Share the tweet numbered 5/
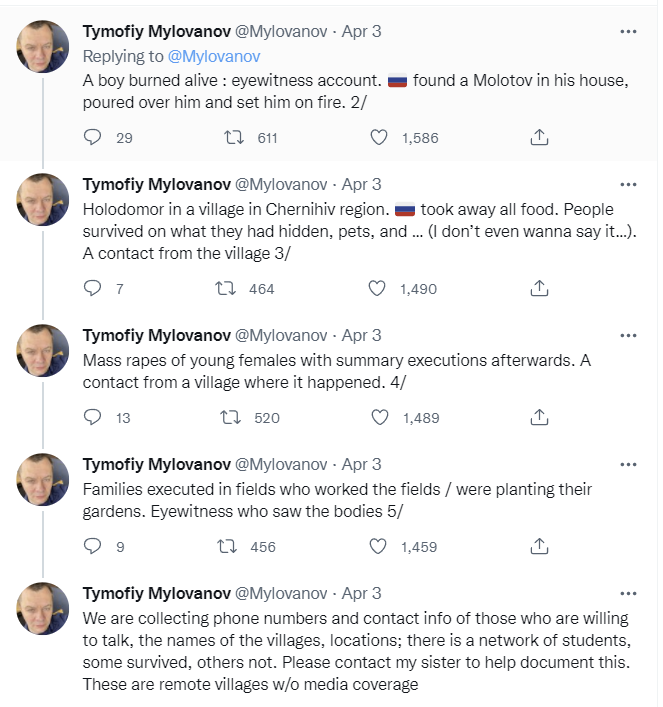This screenshot has height=707, width=663. (x=538, y=546)
